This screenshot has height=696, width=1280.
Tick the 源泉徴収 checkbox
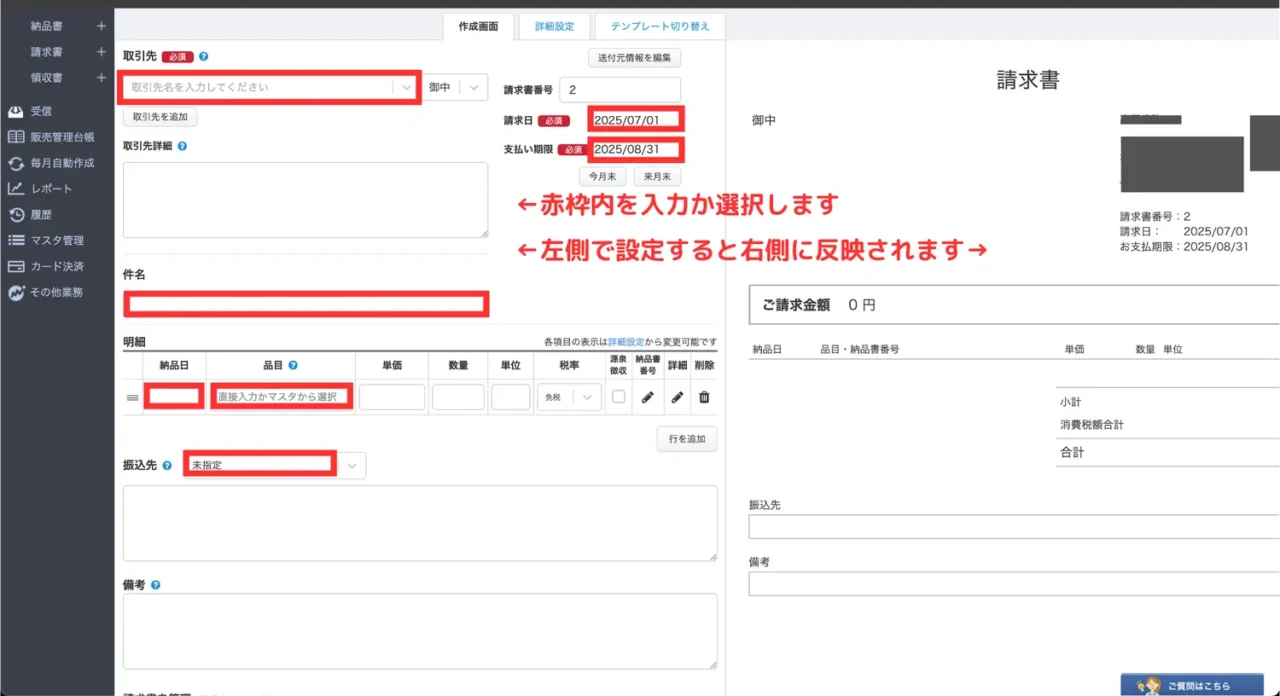619,397
